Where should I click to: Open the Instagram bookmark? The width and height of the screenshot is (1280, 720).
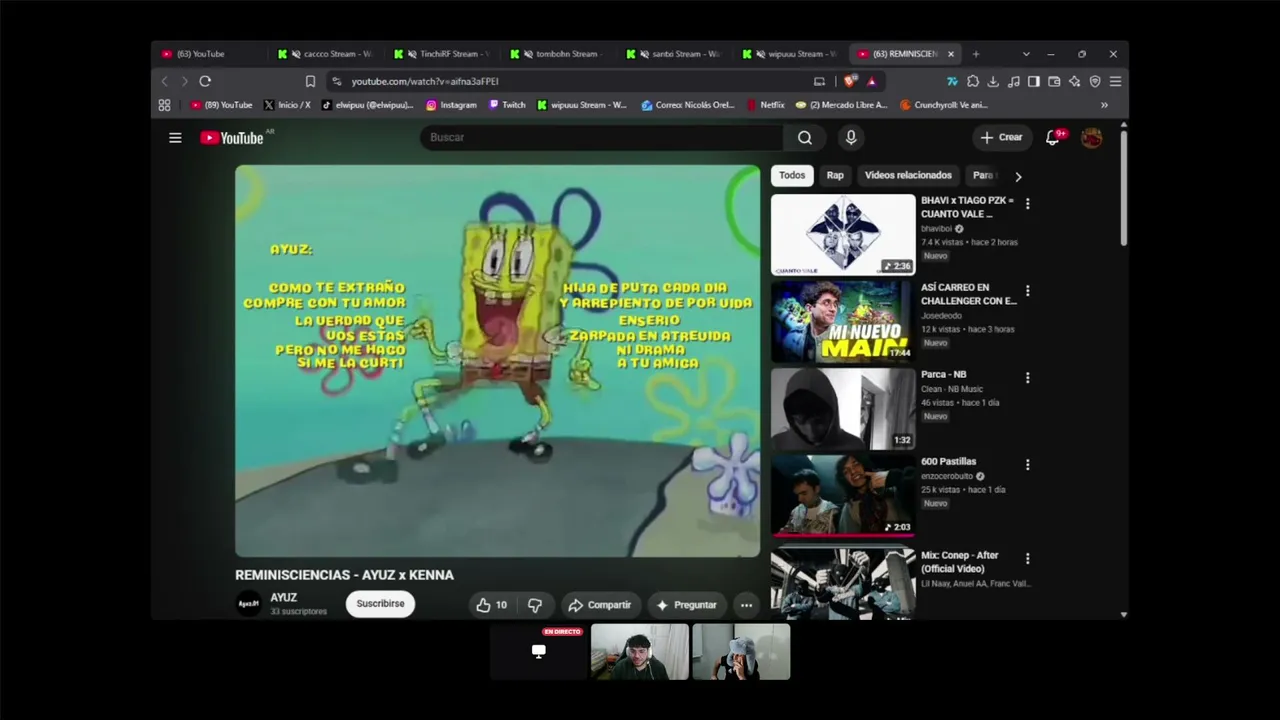click(452, 105)
